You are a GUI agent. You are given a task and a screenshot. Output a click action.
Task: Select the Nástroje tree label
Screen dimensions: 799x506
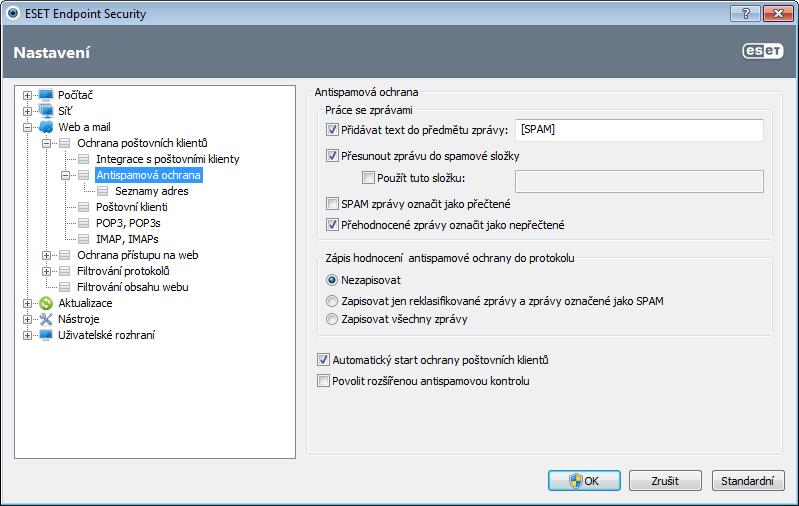pyautogui.click(x=78, y=319)
